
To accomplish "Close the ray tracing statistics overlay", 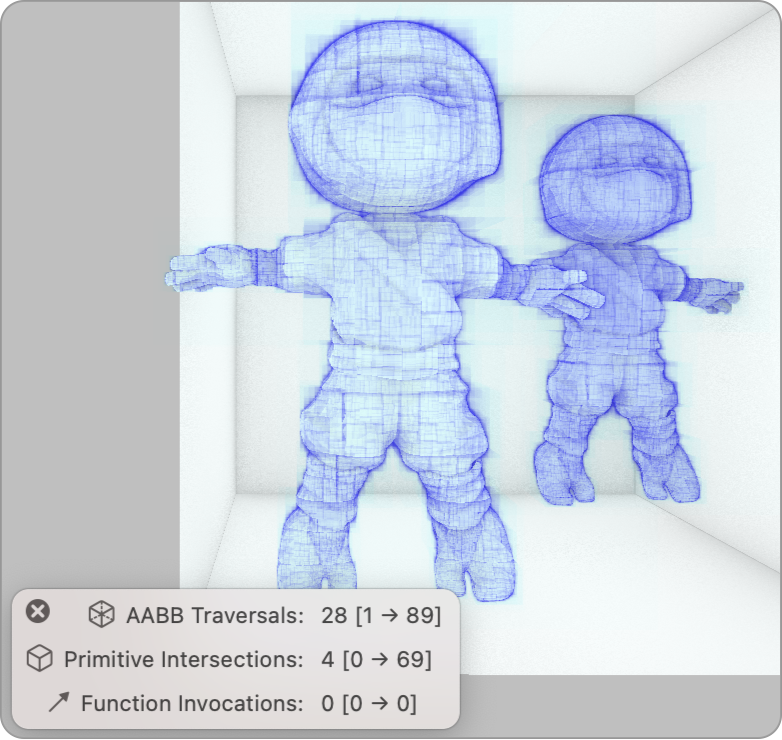I will click(x=37, y=611).
